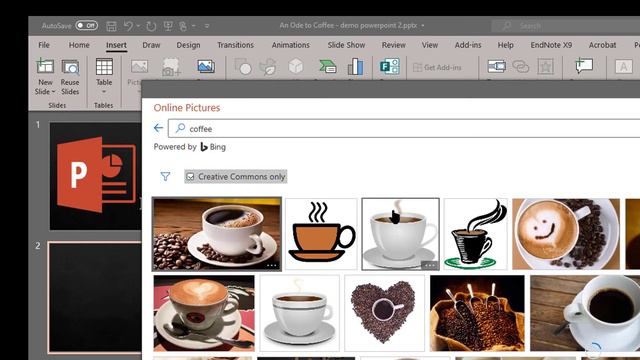The image size is (640, 360).
Task: Click the Icons leaf-and-bird icon
Action: [269, 67]
